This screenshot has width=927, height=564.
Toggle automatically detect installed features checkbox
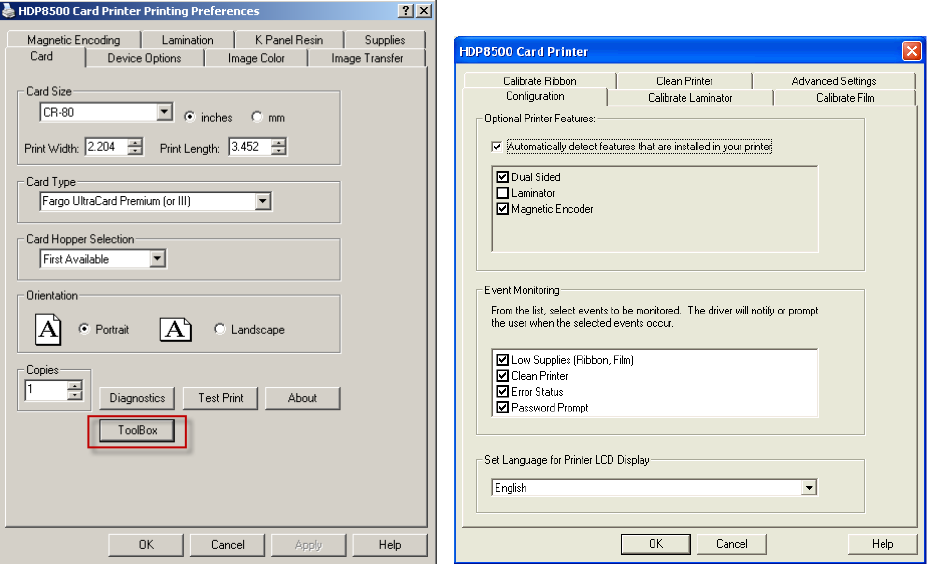(x=497, y=146)
